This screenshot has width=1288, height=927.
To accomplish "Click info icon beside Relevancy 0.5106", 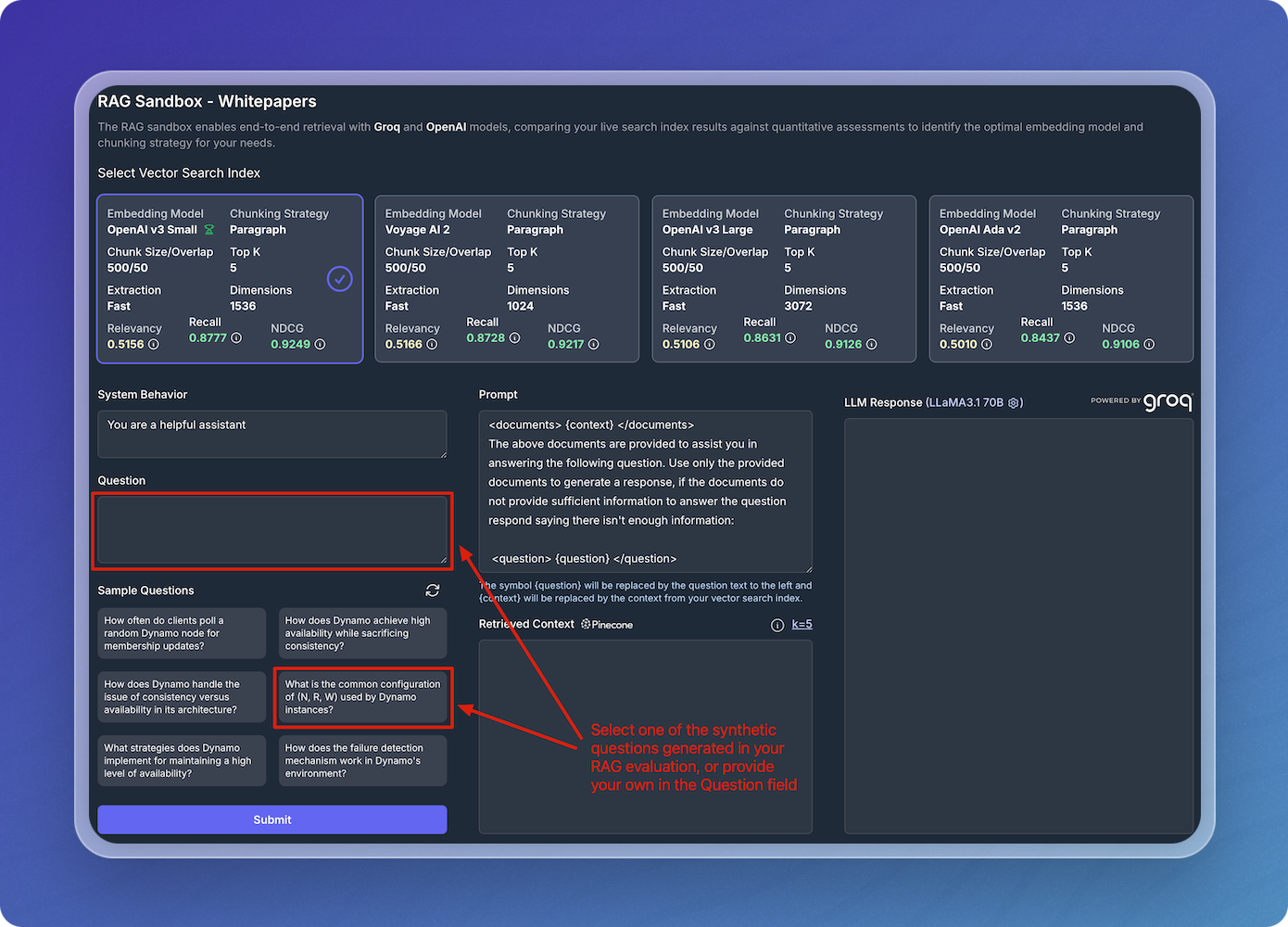I will (x=709, y=344).
